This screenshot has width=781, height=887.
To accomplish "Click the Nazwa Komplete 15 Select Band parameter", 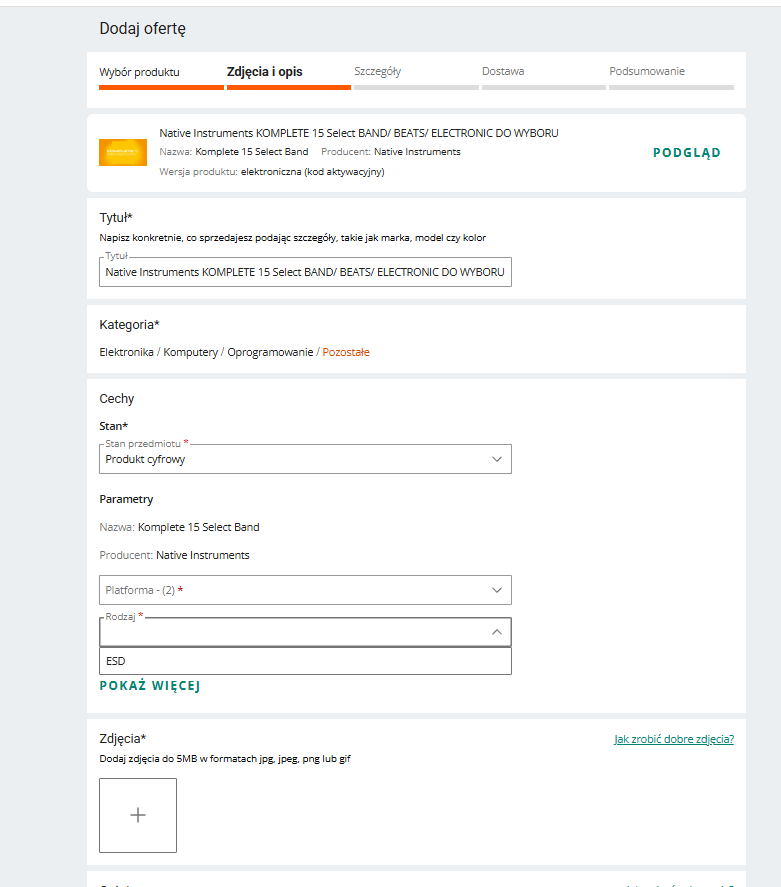I will pyautogui.click(x=179, y=527).
